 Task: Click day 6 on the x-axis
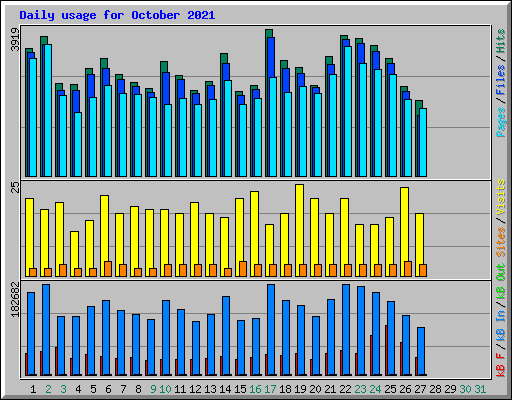tap(108, 389)
